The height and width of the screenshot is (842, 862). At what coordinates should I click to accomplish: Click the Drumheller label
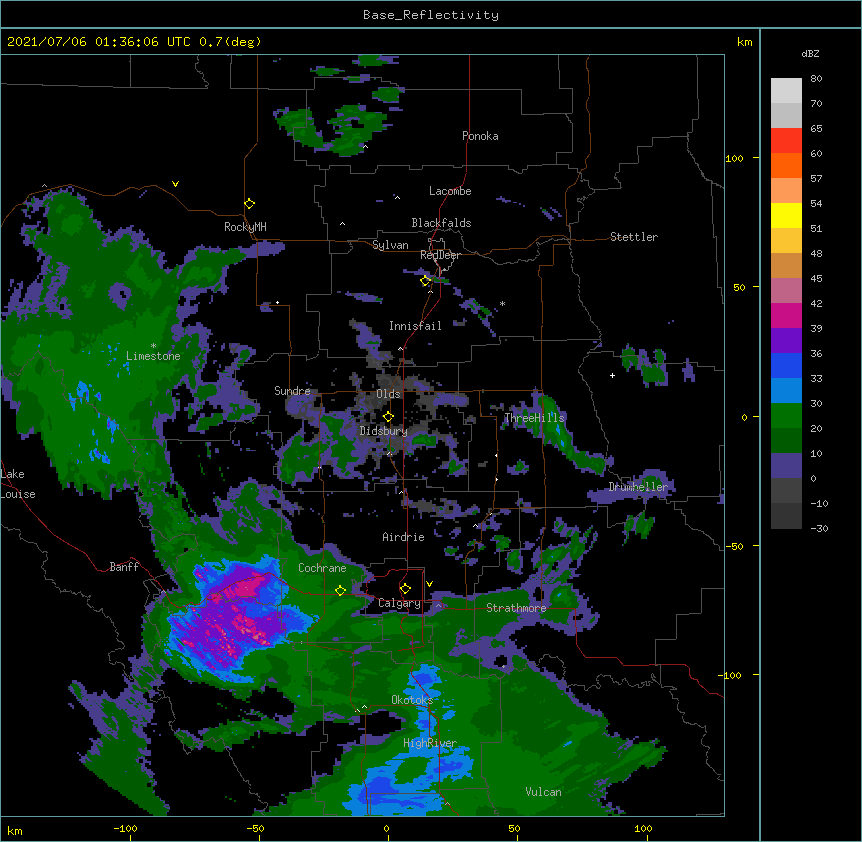[638, 487]
